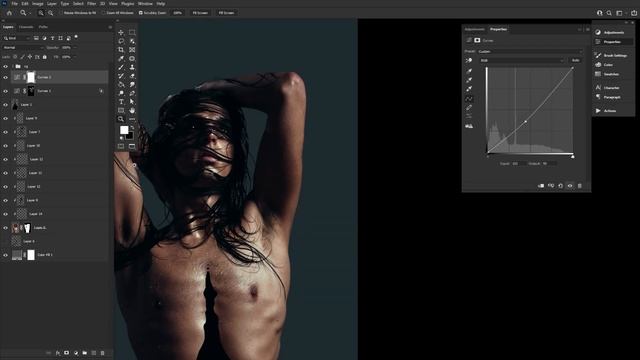Click clip to layer icon in Properties
The width and height of the screenshot is (640, 360).
click(541, 186)
